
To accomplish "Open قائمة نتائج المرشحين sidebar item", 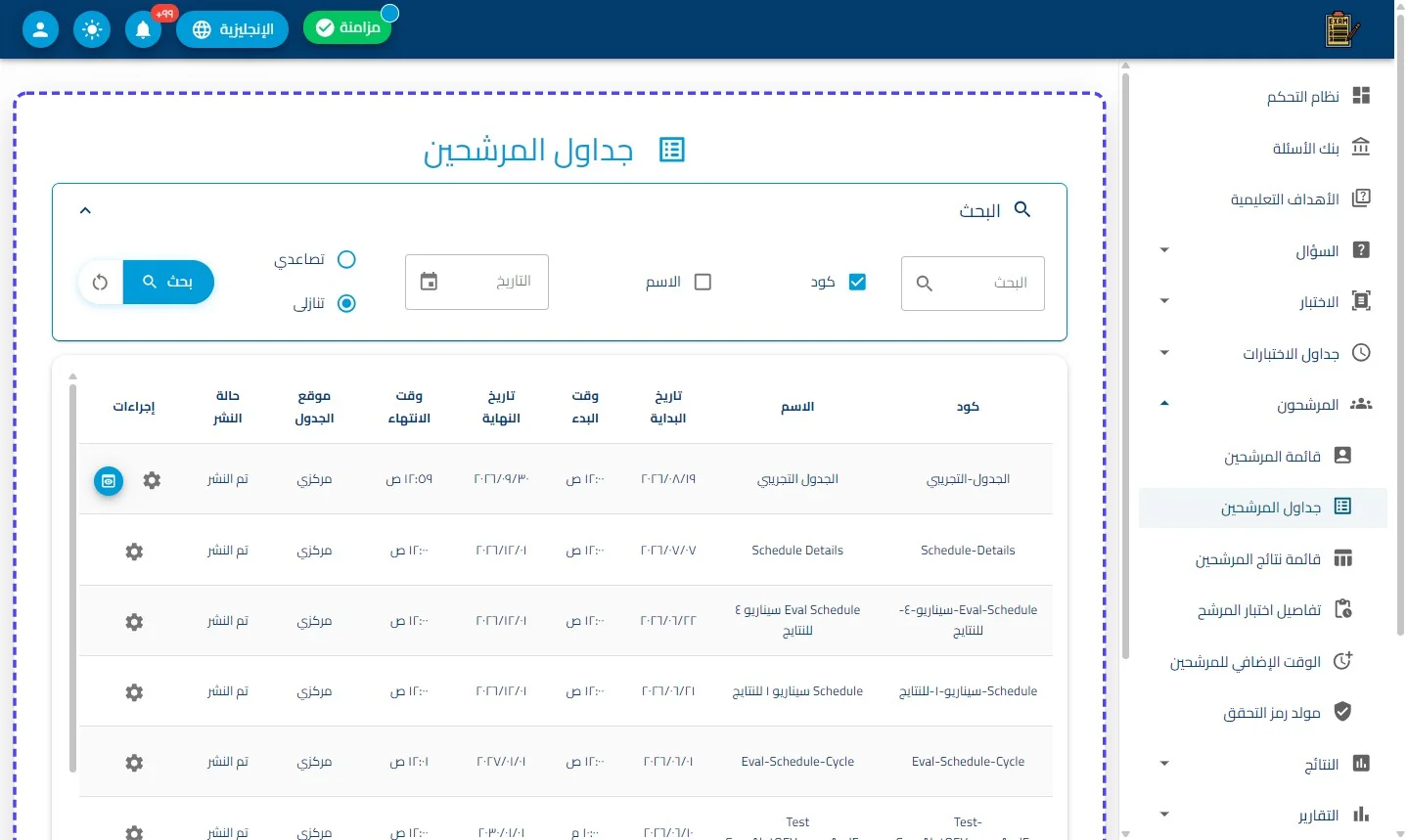I will coord(1263,558).
